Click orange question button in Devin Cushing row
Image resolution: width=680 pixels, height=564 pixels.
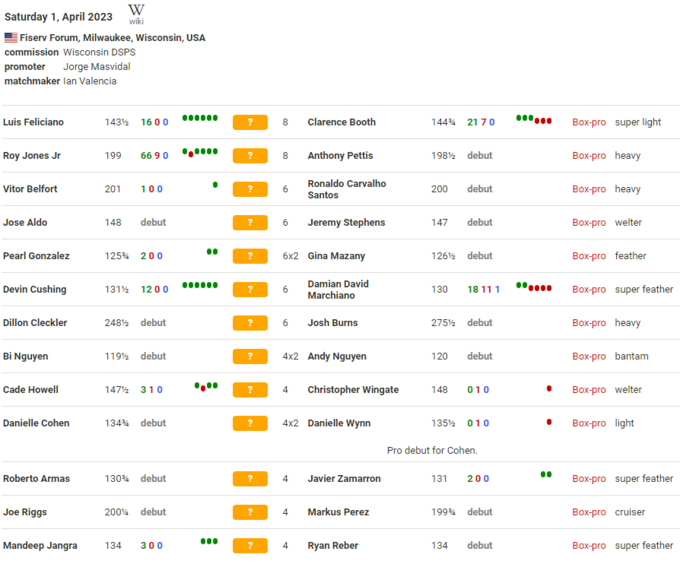click(x=250, y=290)
